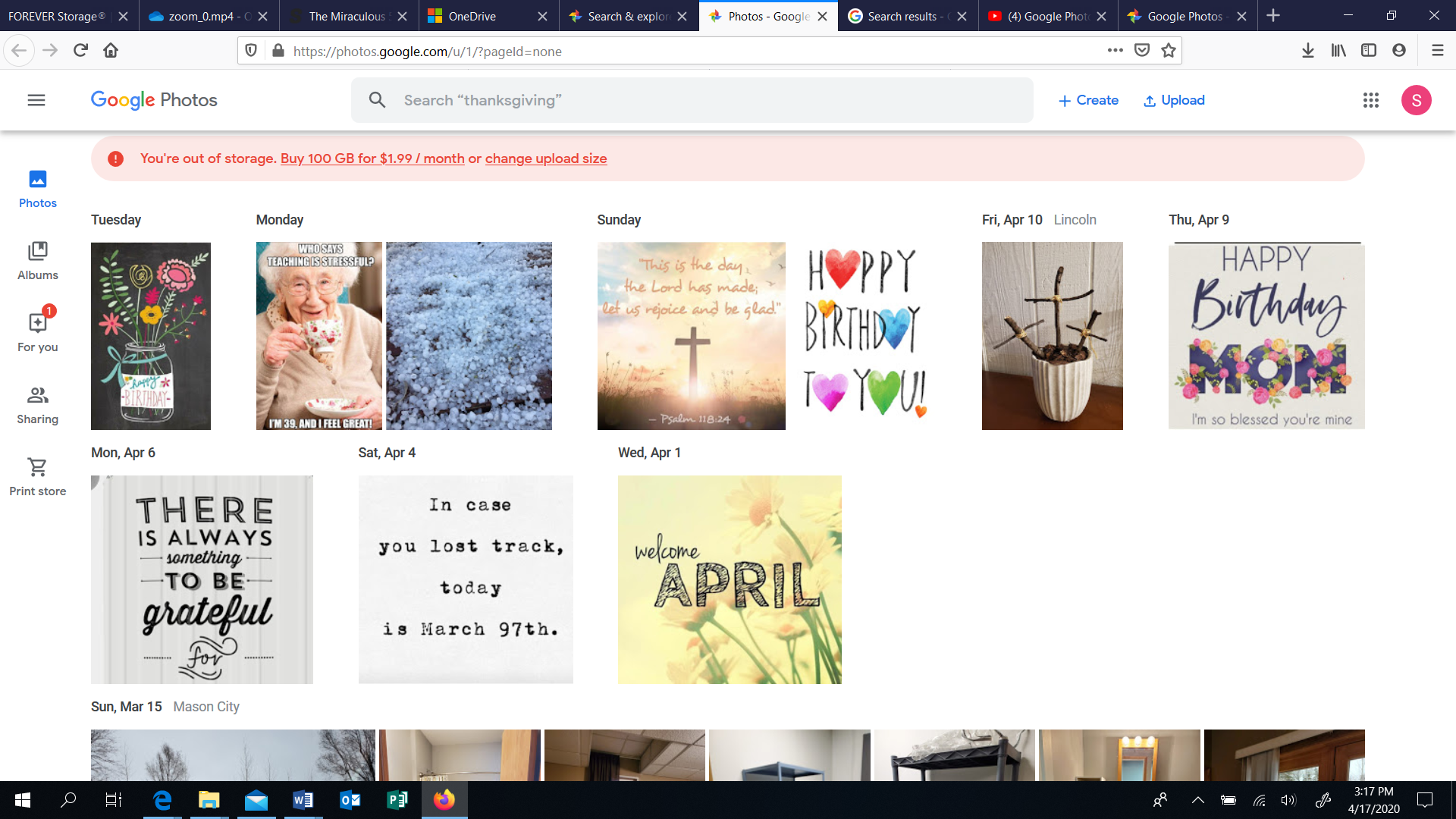1456x819 pixels.
Task: Open the account avatar menu
Action: pyautogui.click(x=1416, y=100)
